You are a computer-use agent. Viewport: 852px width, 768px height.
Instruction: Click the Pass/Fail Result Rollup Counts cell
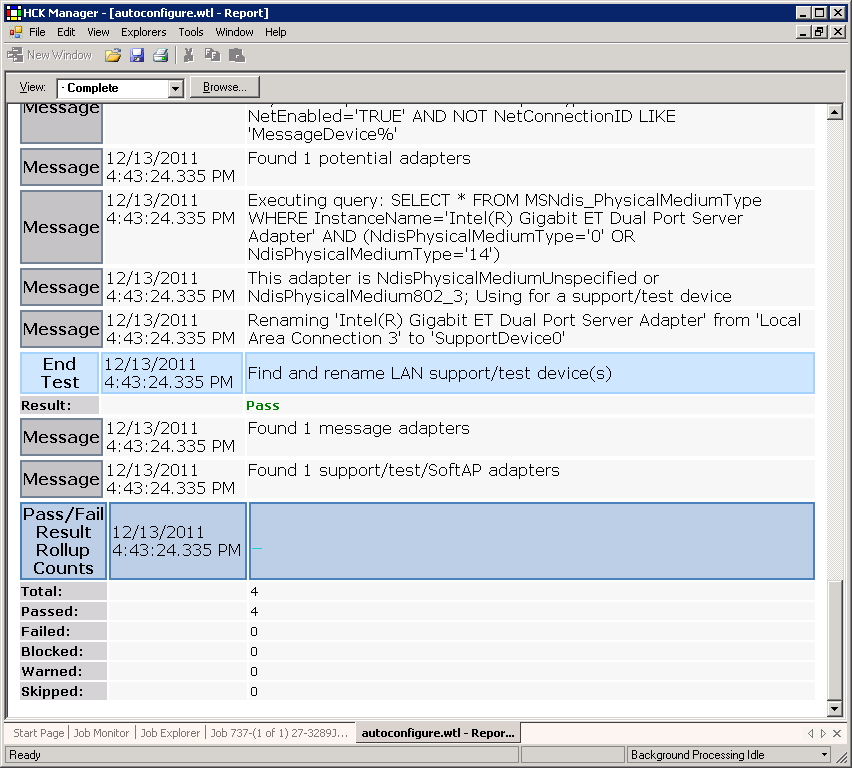(x=64, y=541)
